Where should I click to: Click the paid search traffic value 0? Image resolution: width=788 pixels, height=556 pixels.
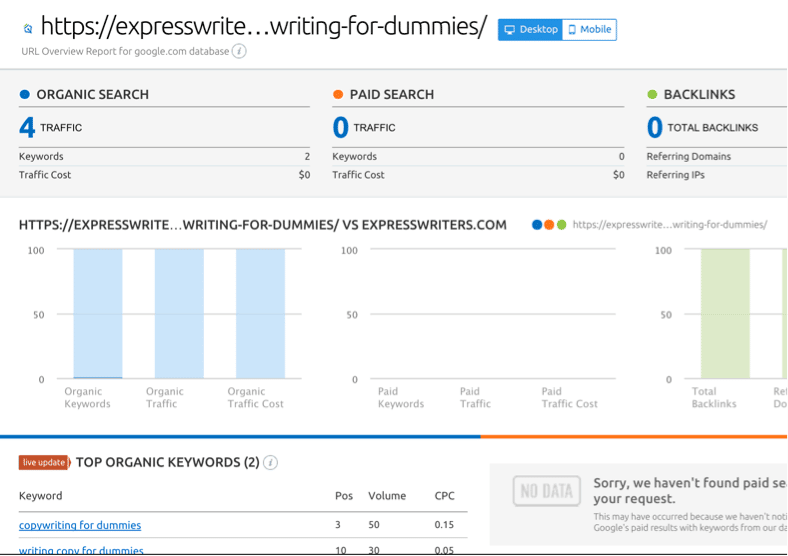click(x=340, y=127)
